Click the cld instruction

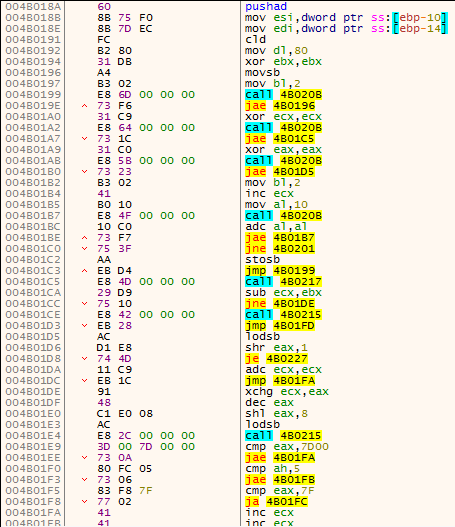[x=255, y=39]
